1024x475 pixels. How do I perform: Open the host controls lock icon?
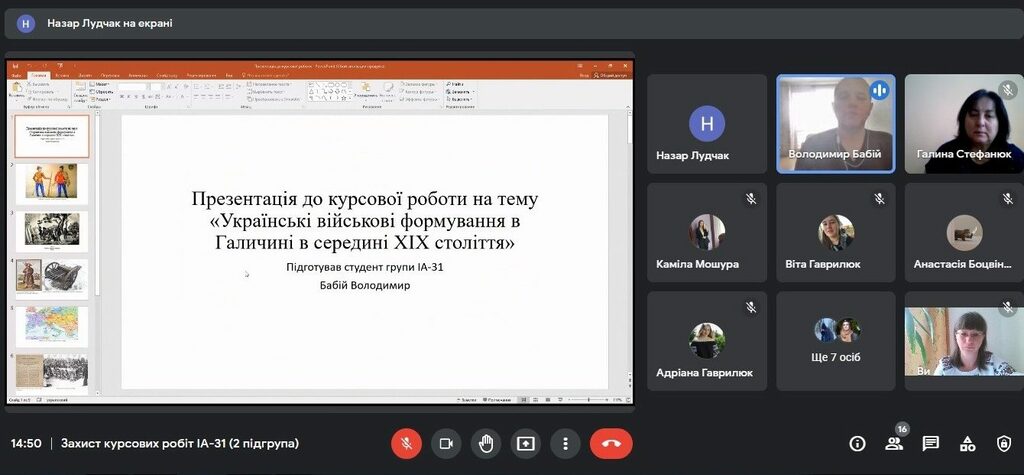tap(1004, 443)
